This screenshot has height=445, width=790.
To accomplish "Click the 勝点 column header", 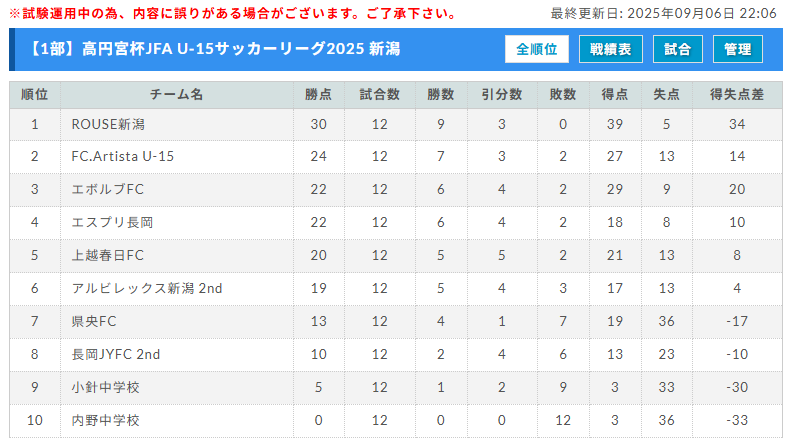I will coord(318,94).
